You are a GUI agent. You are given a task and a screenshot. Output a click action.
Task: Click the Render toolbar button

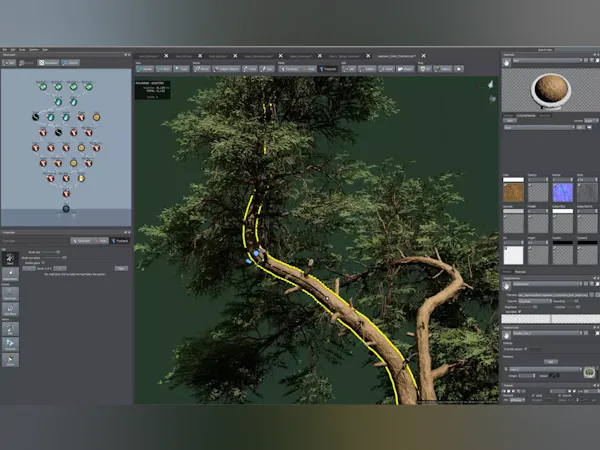point(145,69)
